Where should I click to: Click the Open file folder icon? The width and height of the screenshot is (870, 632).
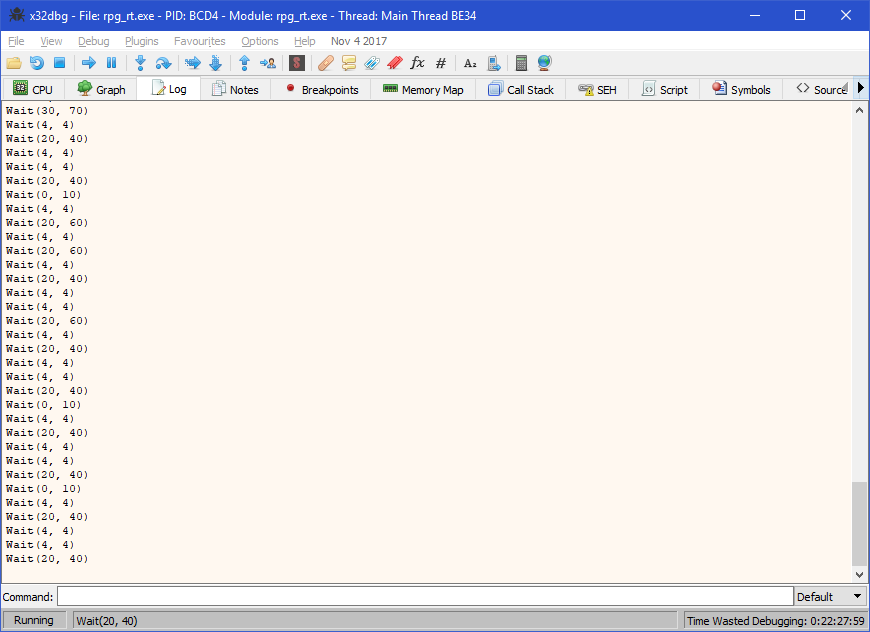click(x=14, y=63)
